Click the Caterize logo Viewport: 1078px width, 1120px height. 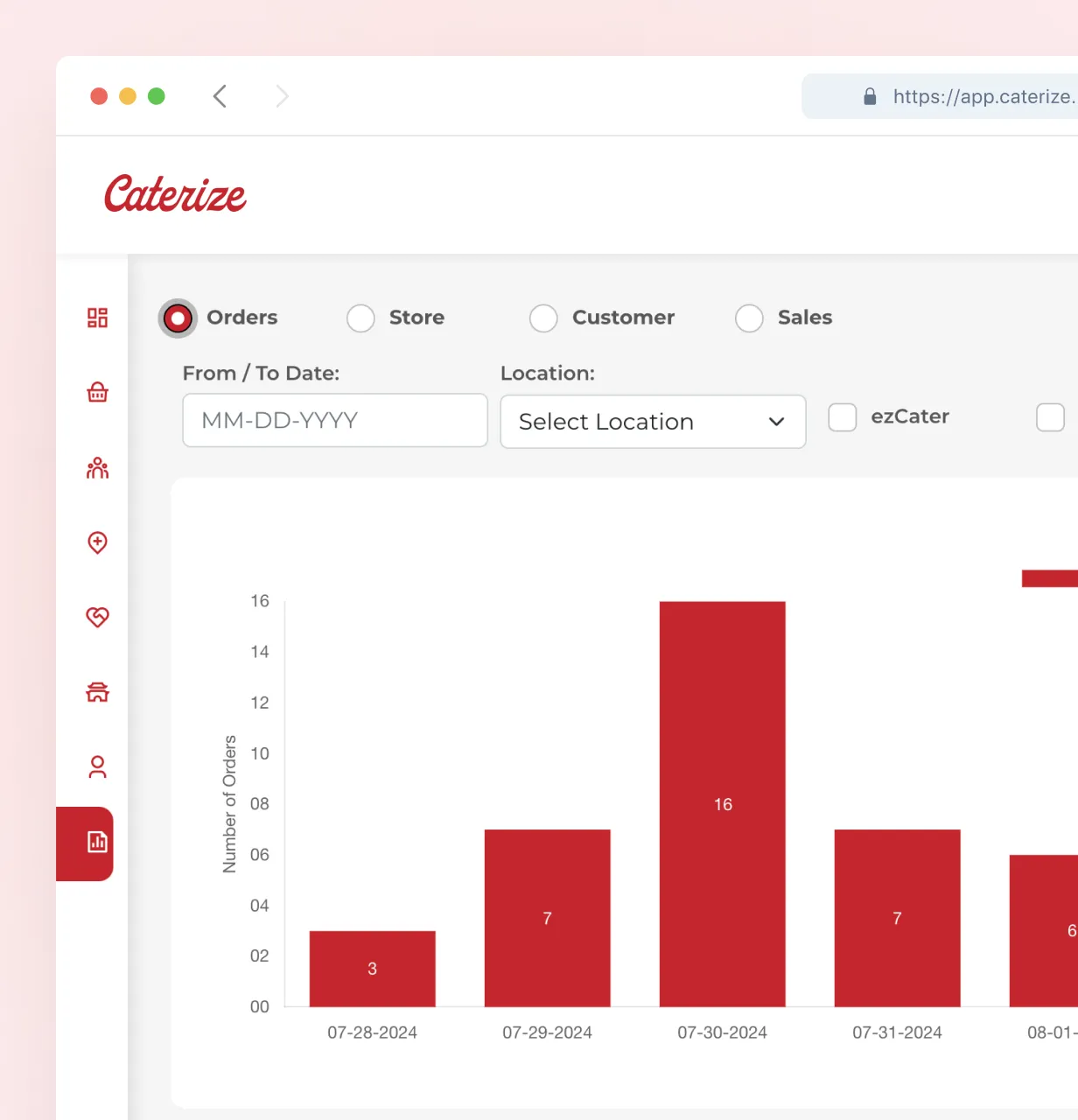(175, 194)
